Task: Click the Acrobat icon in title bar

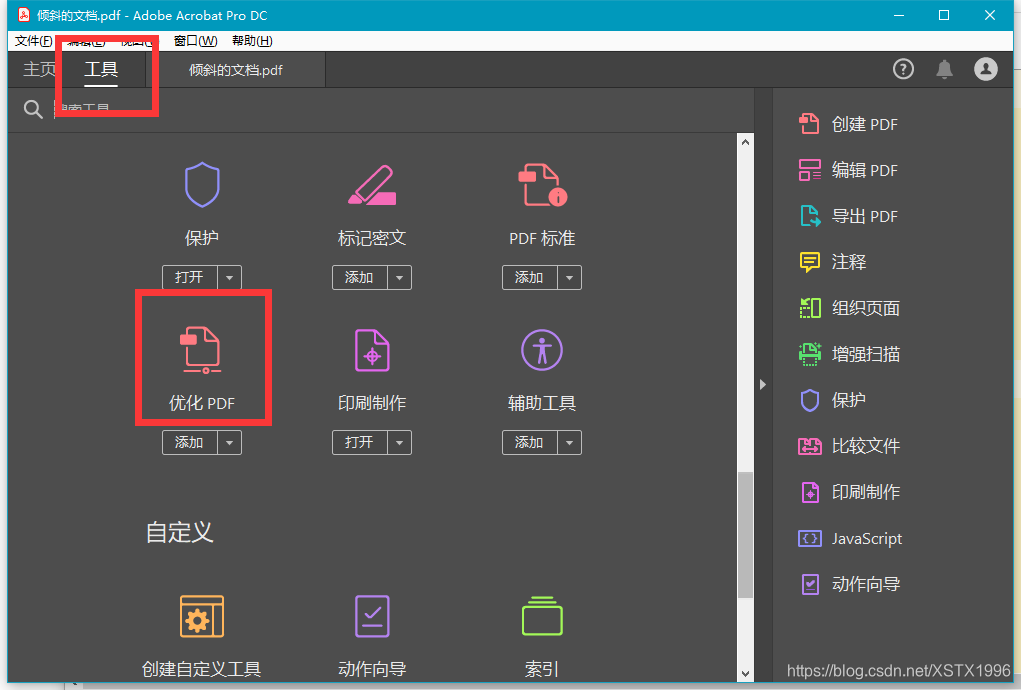Action: [x=24, y=15]
